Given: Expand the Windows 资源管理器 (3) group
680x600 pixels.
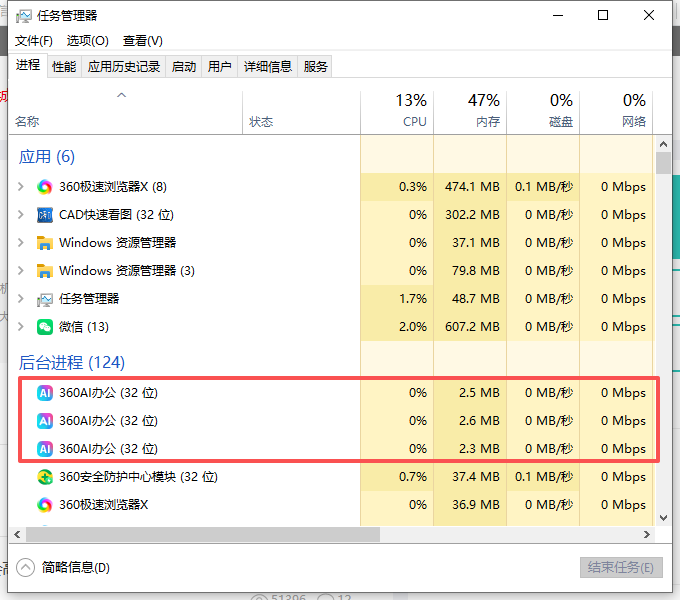Looking at the screenshot, I should pyautogui.click(x=21, y=271).
